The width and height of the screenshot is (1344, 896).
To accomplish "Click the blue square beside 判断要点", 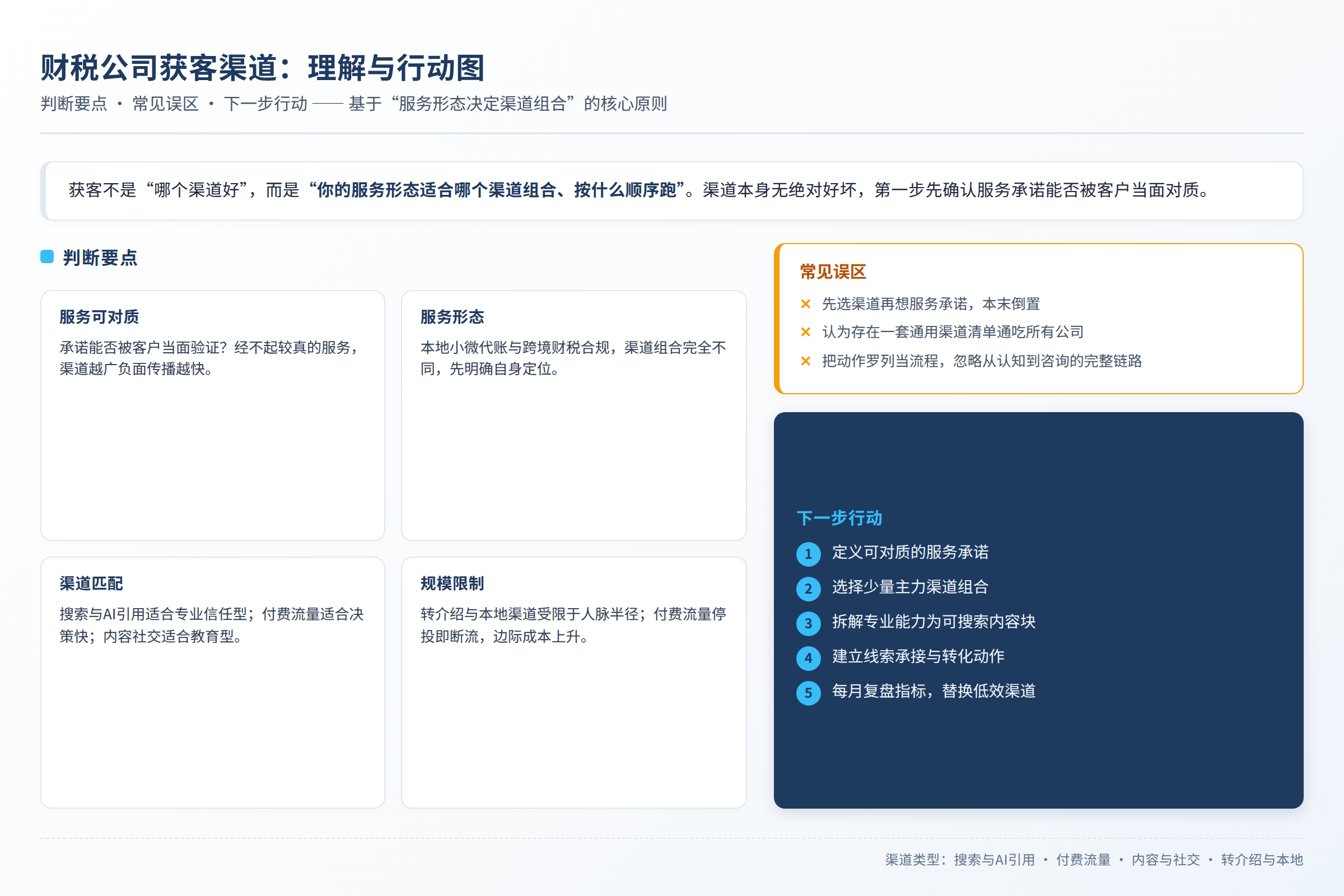I will 47,256.
